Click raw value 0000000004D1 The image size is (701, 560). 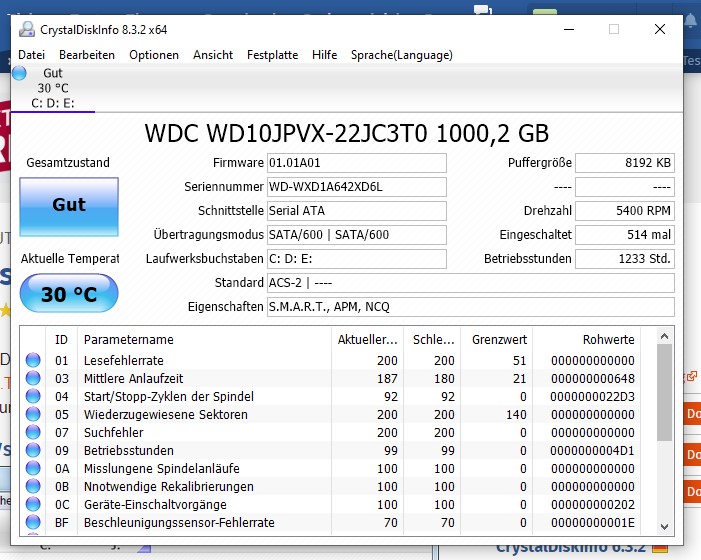tap(593, 451)
